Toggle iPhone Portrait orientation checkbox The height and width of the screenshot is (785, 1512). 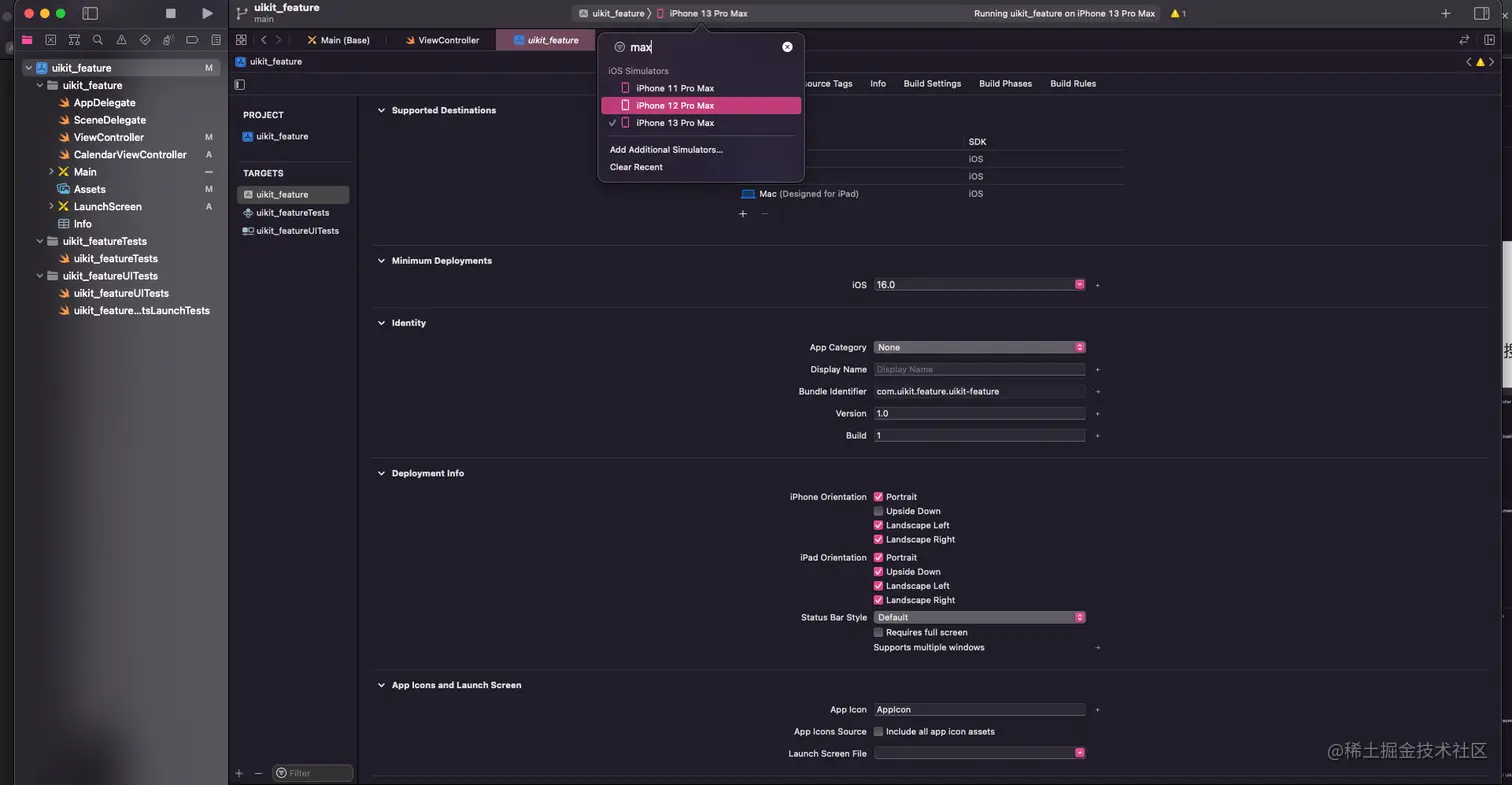(878, 497)
